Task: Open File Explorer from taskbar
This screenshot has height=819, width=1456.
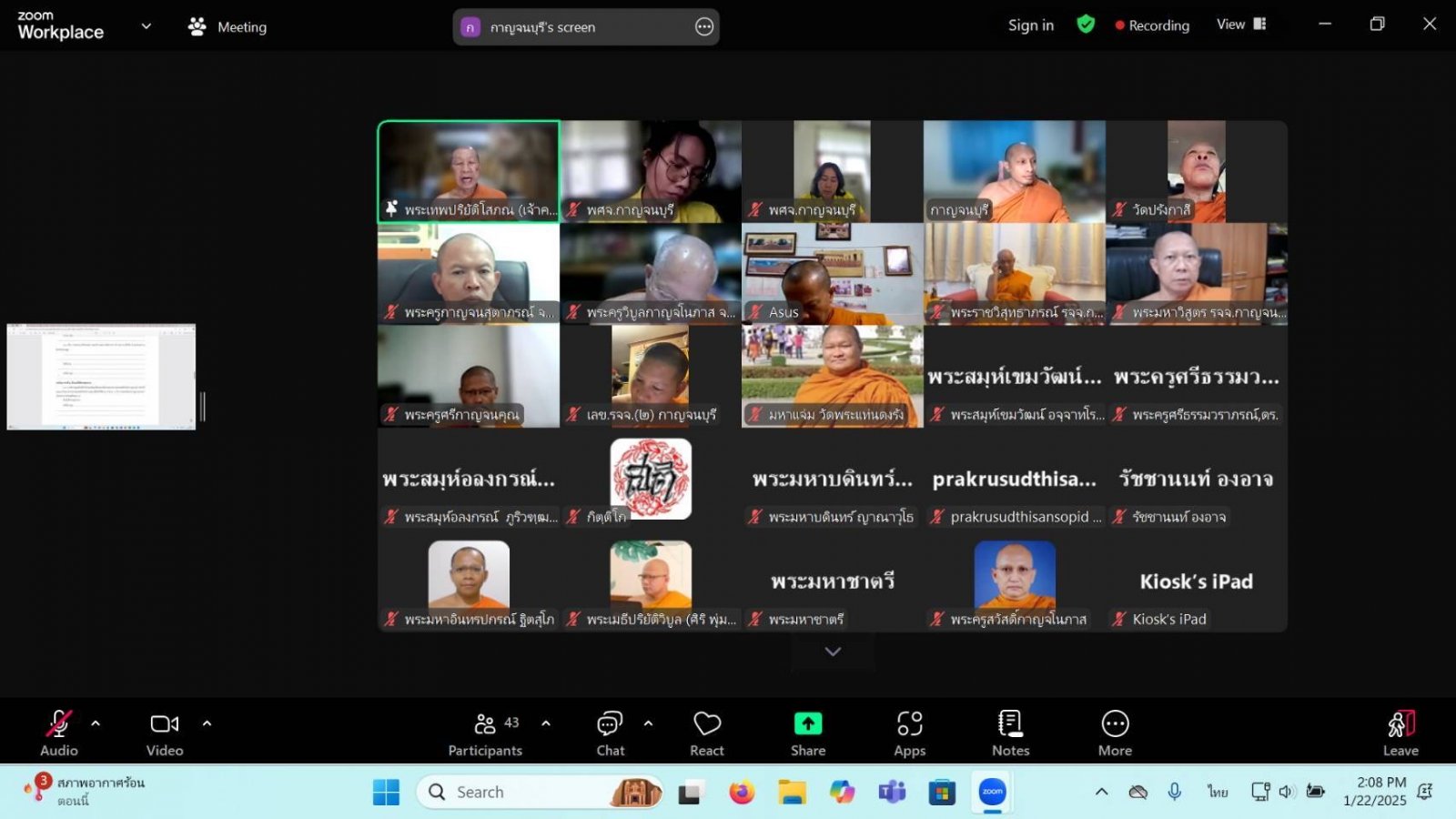Action: tap(792, 793)
